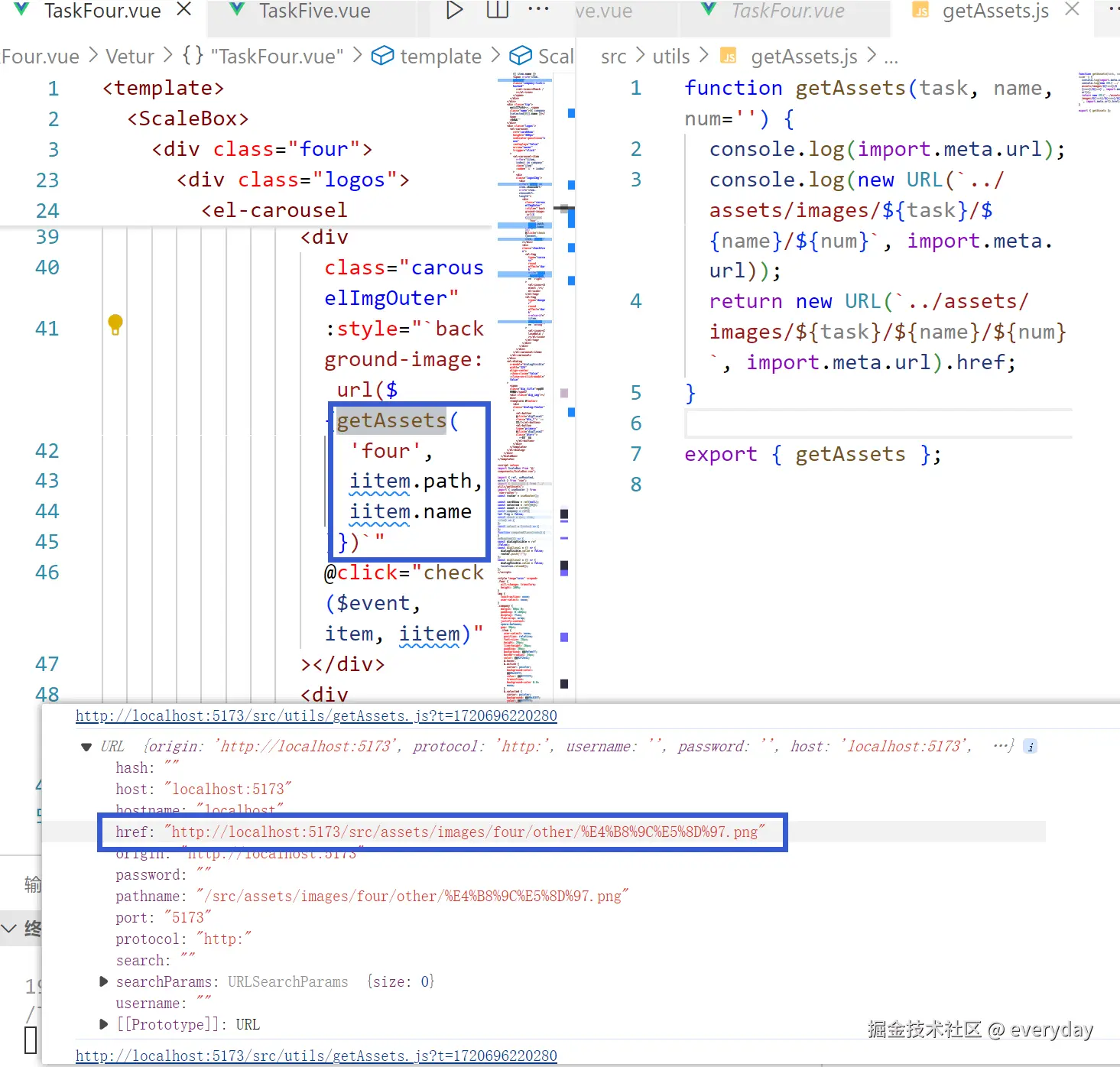This screenshot has height=1067, width=1120.
Task: Click the JS icon in getAssets.js breadcrumb
Action: pyautogui.click(x=729, y=57)
